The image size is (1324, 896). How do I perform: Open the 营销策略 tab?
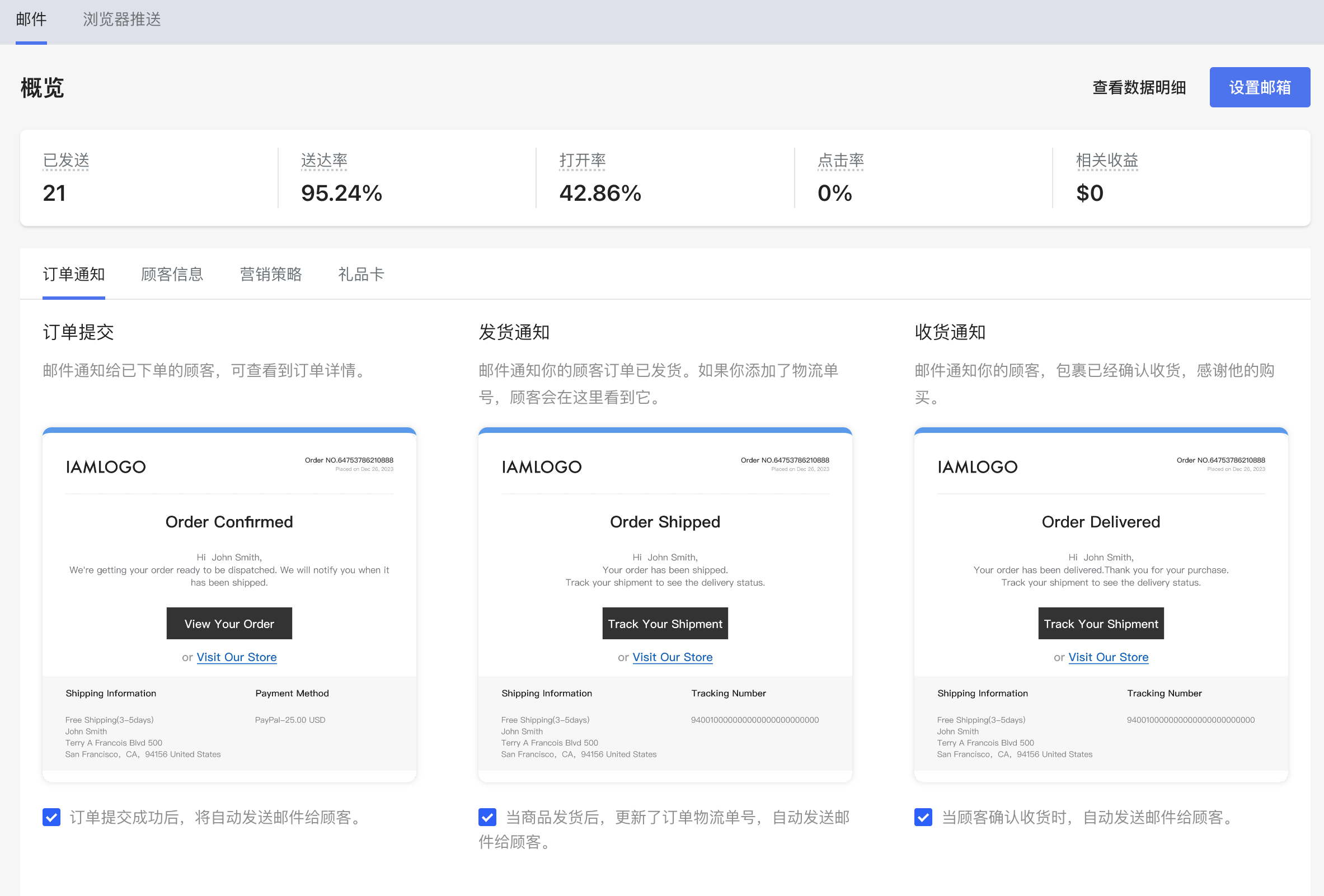coord(271,275)
